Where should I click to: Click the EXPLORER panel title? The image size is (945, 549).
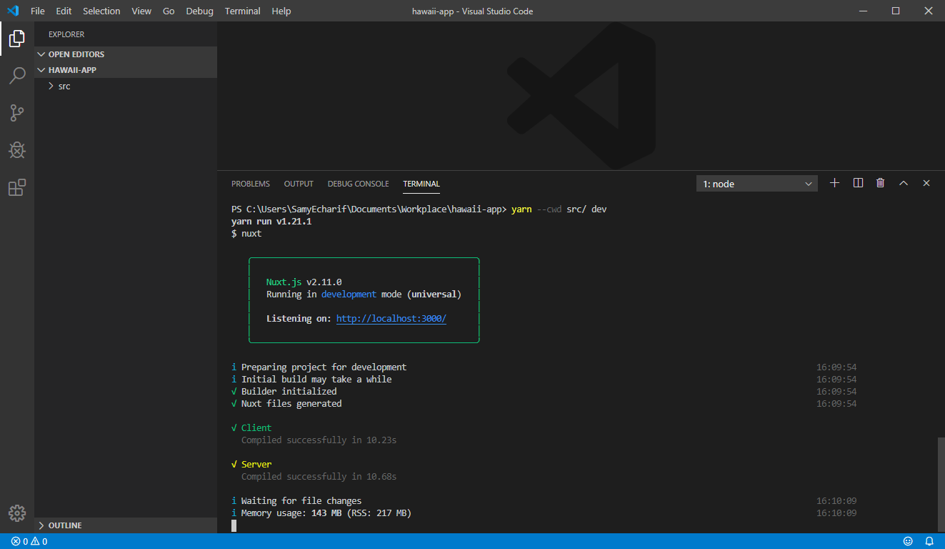tap(66, 34)
